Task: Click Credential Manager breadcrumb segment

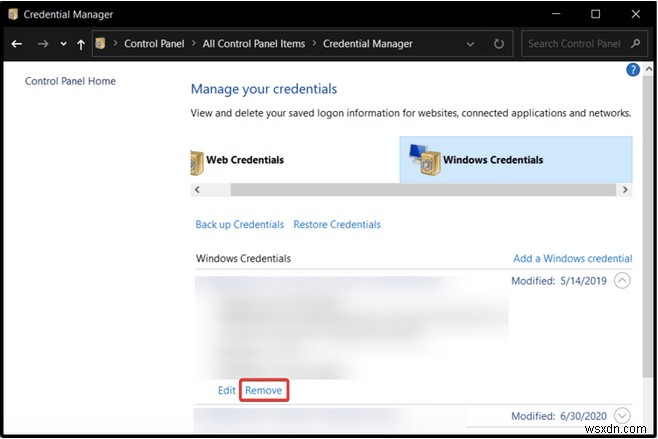Action: tap(368, 44)
